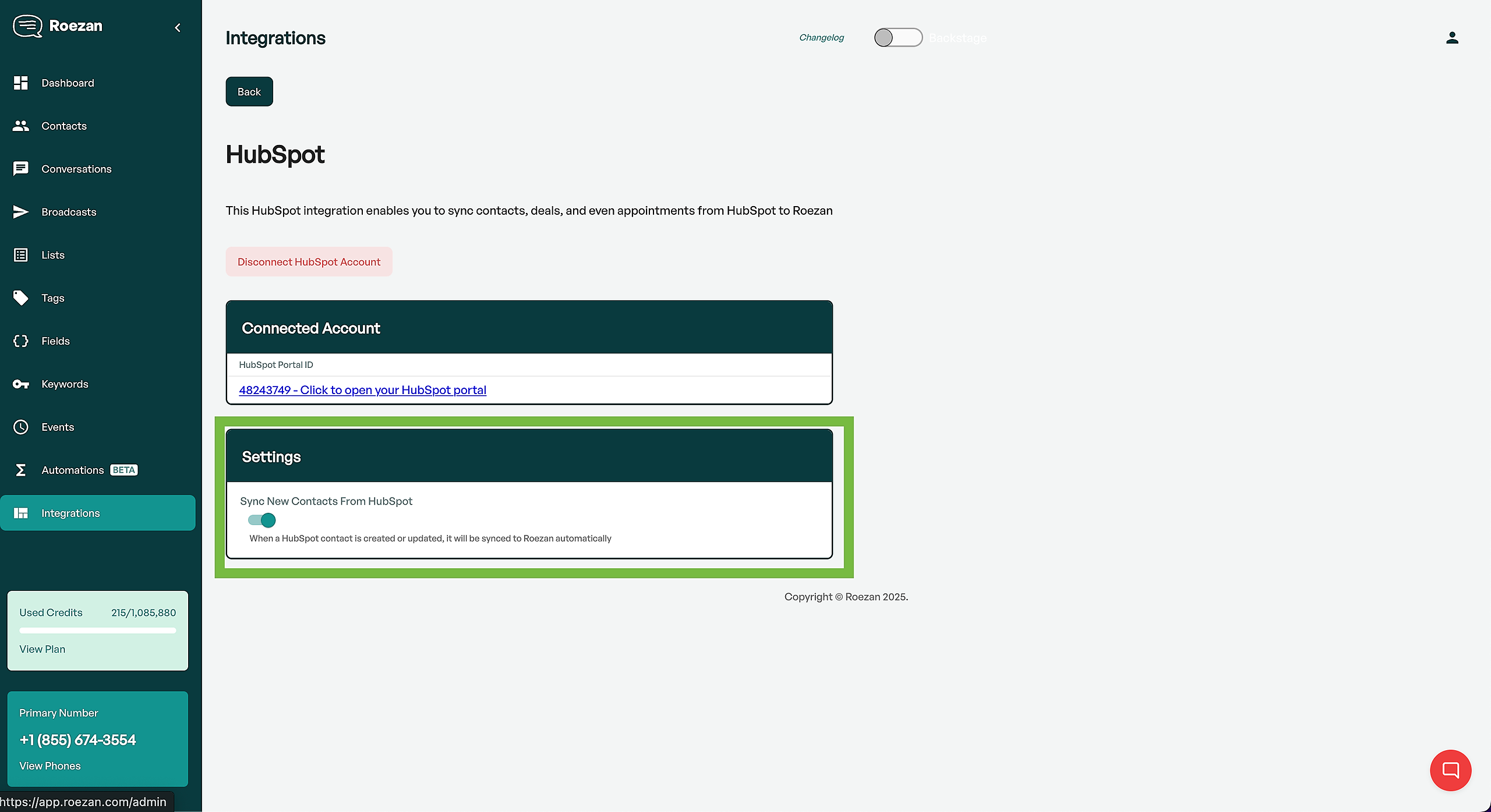Click the Contacts people icon
The image size is (1491, 812).
pos(21,126)
